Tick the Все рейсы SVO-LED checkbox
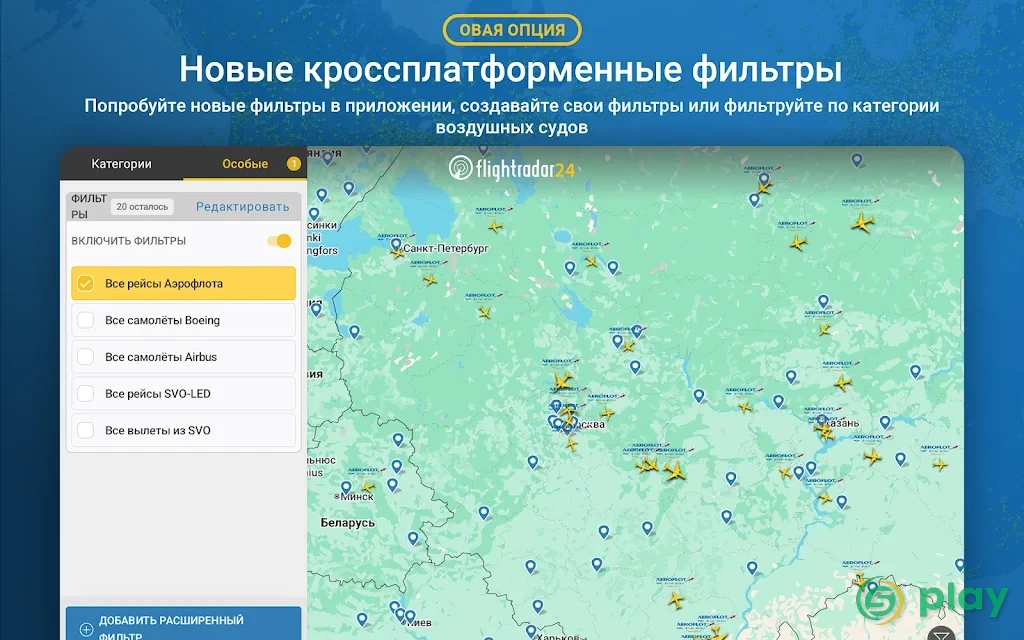This screenshot has height=640, width=1024. pyautogui.click(x=86, y=393)
